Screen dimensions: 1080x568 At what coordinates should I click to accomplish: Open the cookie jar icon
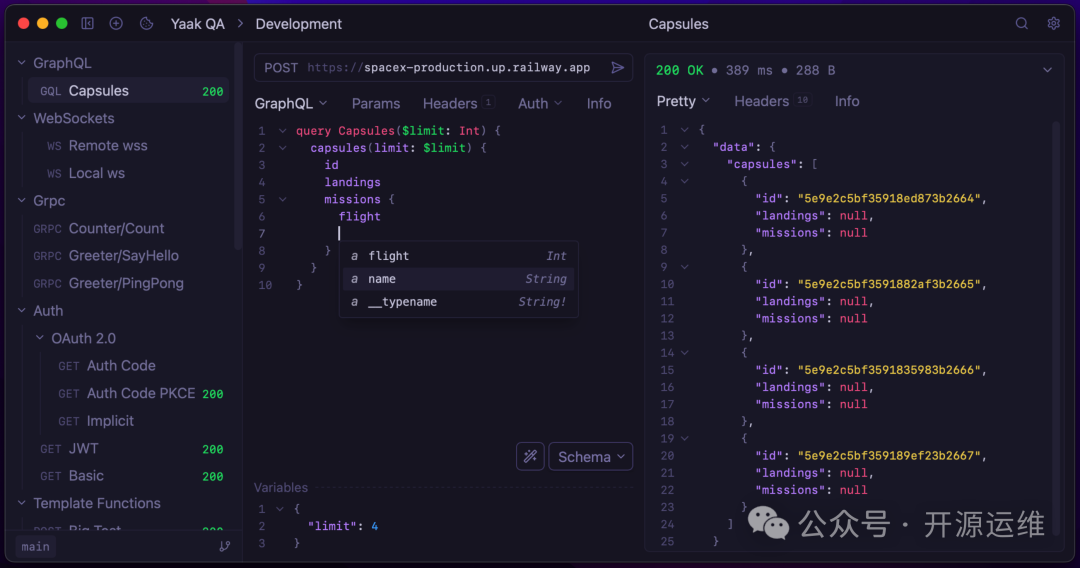coord(146,23)
